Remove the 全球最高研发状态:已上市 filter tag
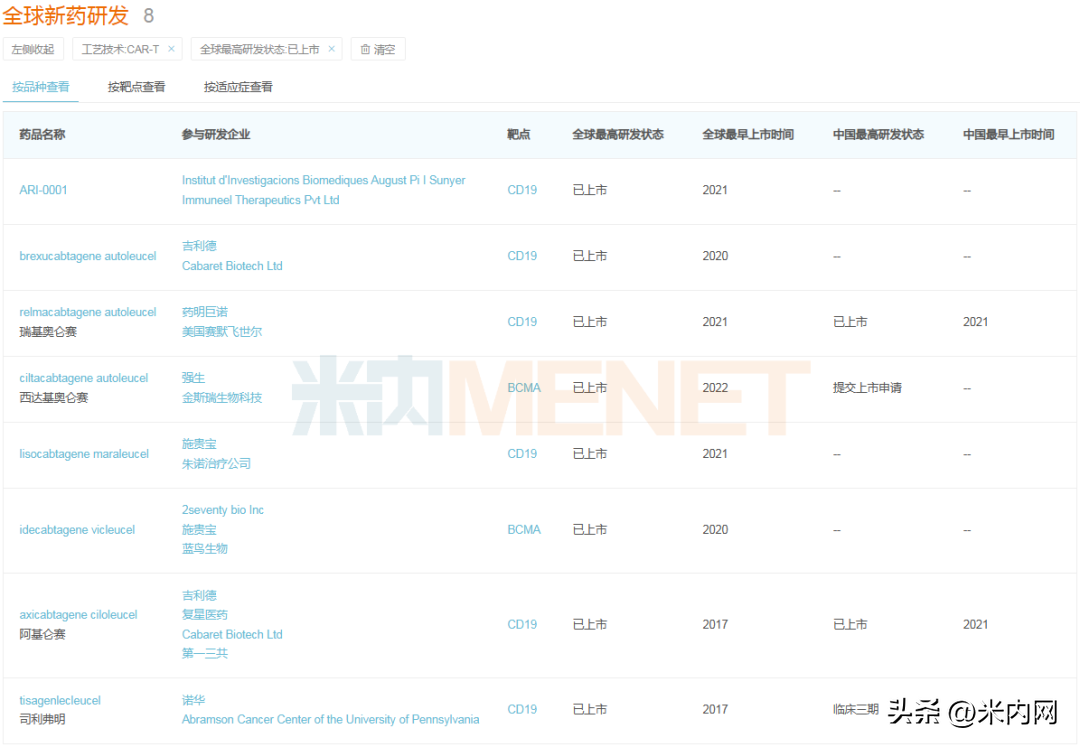Image resolution: width=1080 pixels, height=747 pixels. point(331,49)
